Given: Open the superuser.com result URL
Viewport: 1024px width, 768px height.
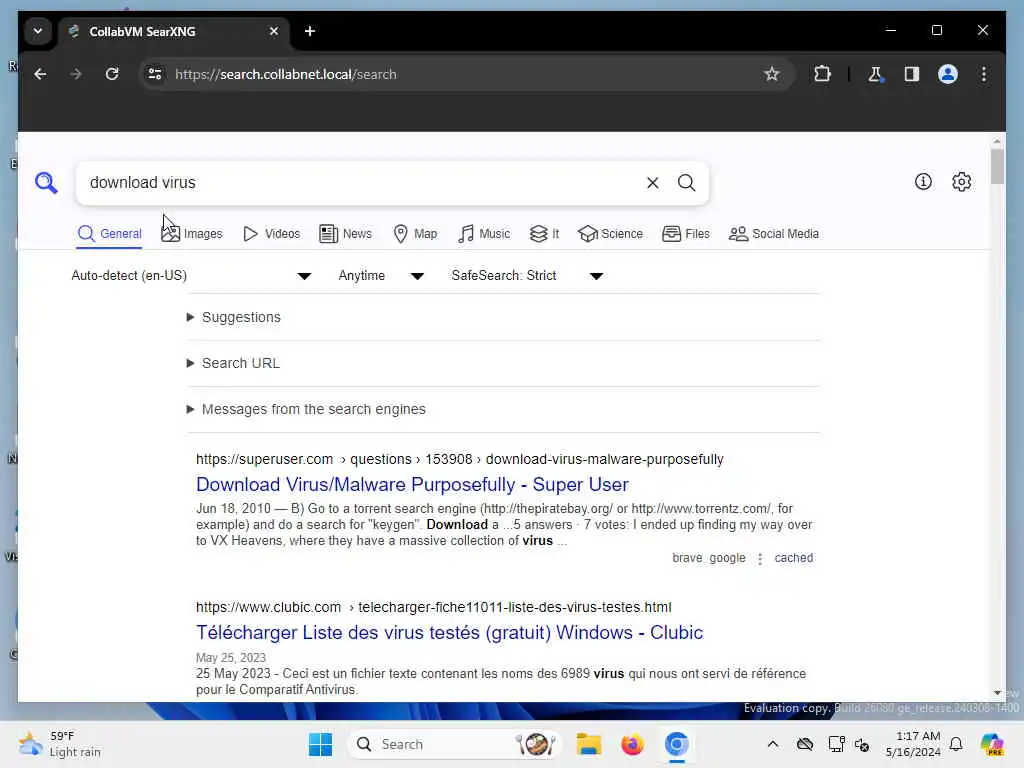Looking at the screenshot, I should tap(460, 459).
